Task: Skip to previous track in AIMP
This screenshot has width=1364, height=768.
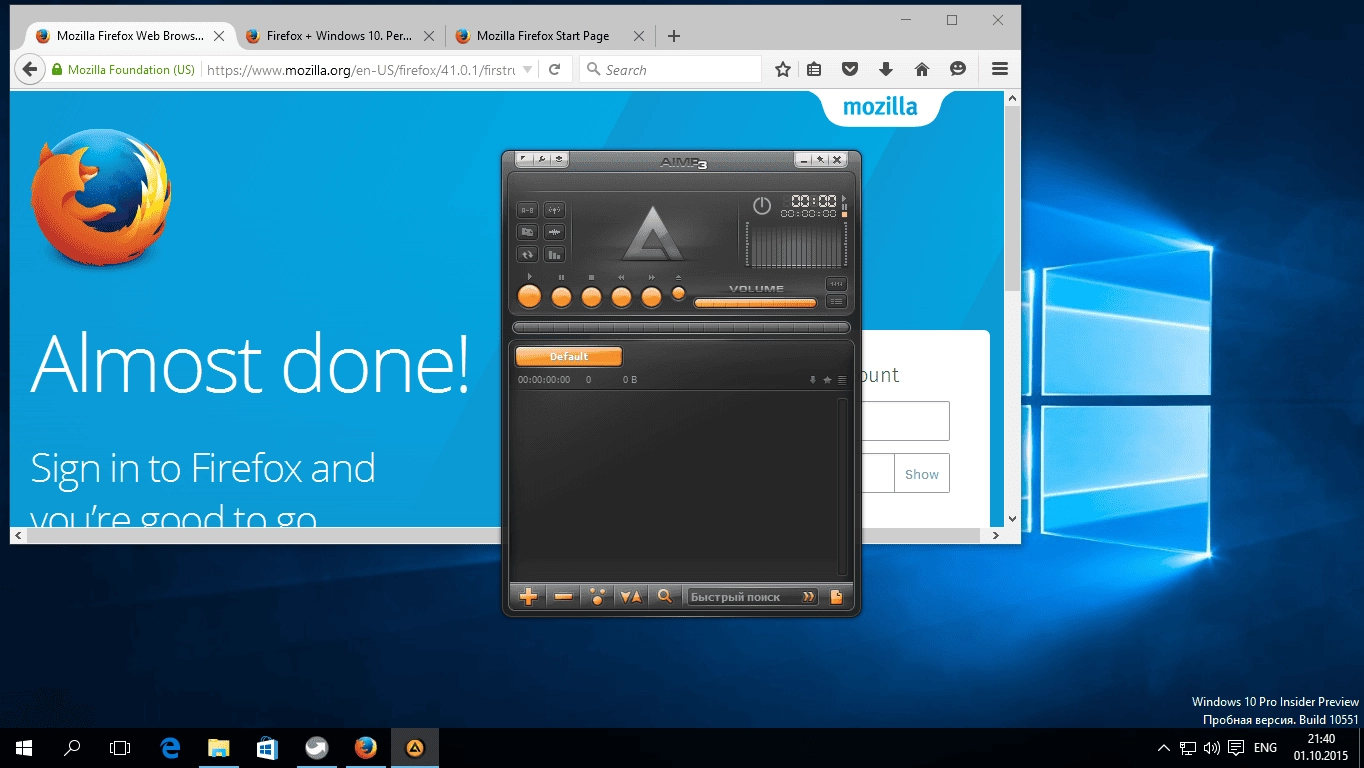Action: (x=622, y=296)
